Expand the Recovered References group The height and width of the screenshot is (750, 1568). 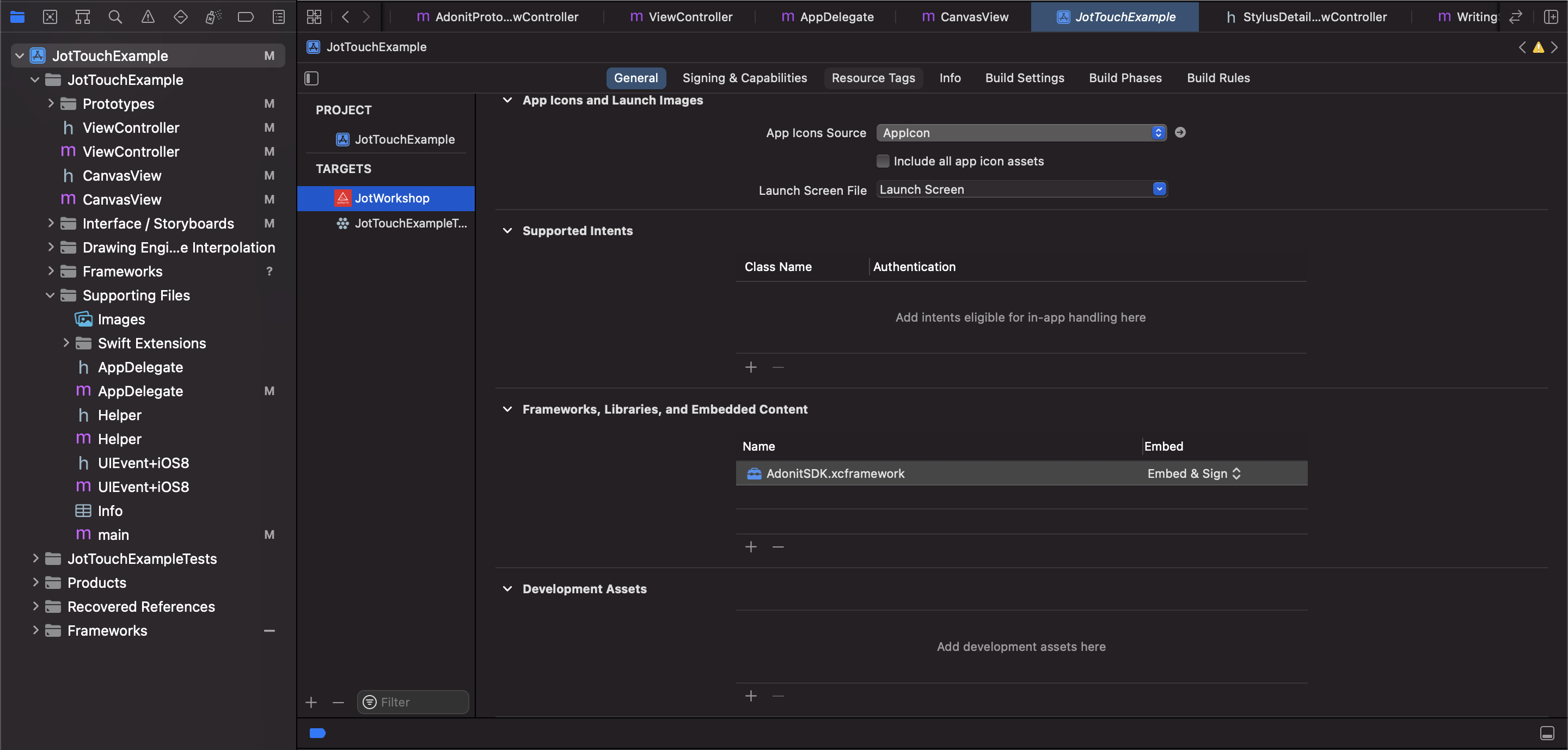(35, 606)
